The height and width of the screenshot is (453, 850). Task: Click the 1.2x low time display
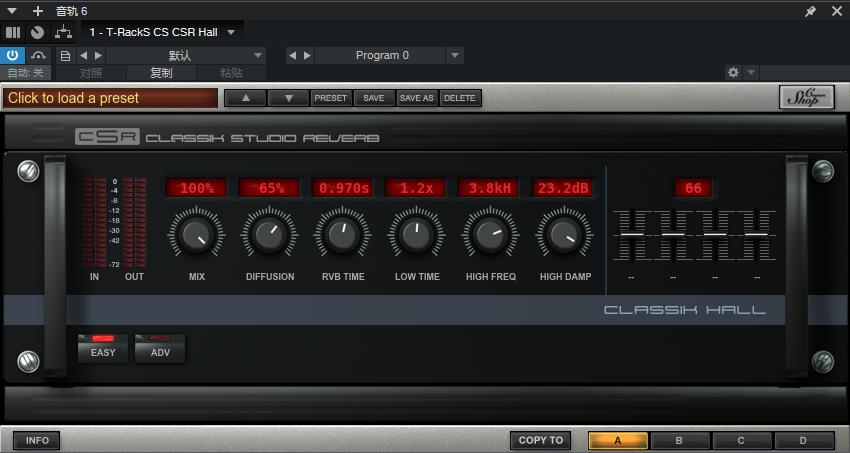click(416, 188)
